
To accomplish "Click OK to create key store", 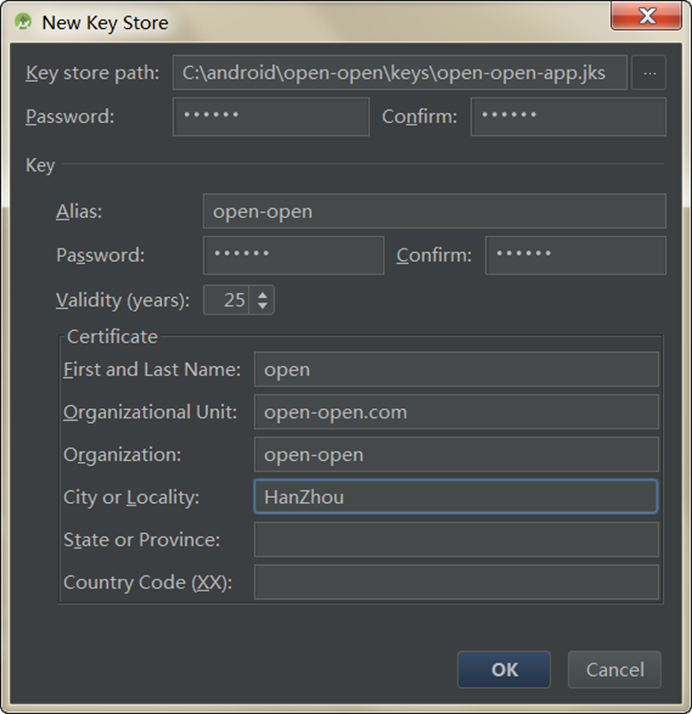I will pos(504,669).
